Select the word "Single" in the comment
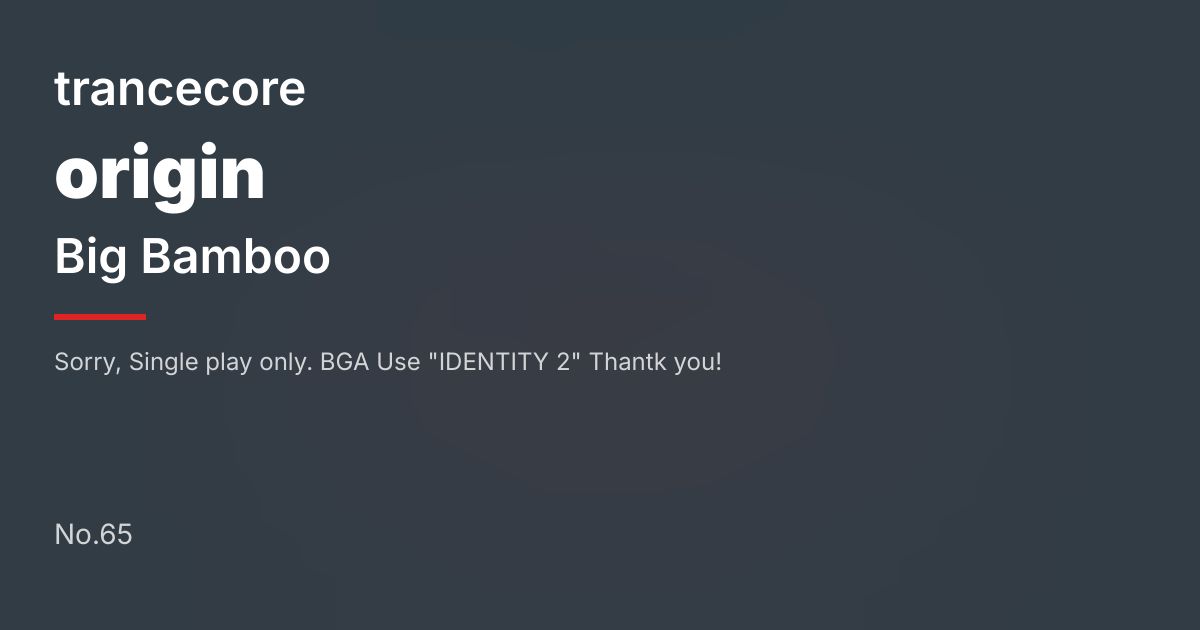Viewport: 1200px width, 630px height. tap(164, 362)
